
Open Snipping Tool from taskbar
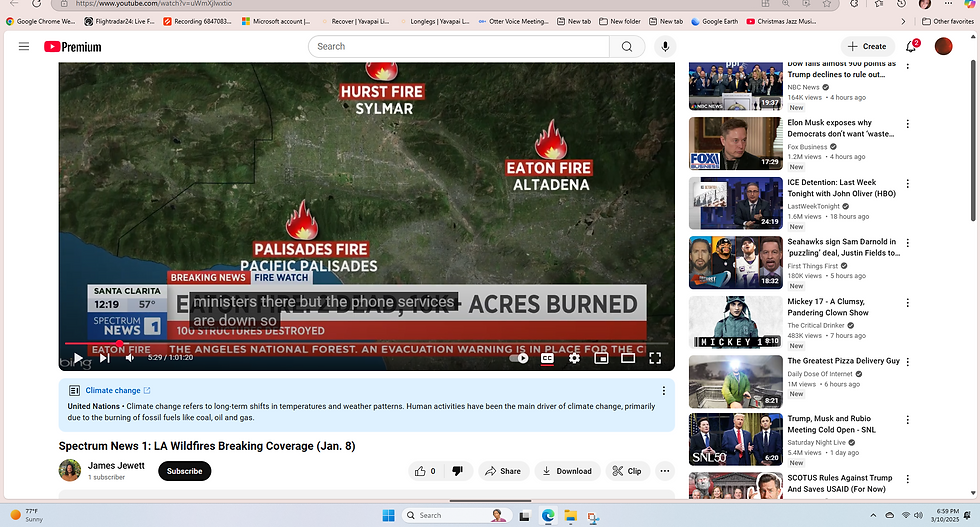coord(593,516)
